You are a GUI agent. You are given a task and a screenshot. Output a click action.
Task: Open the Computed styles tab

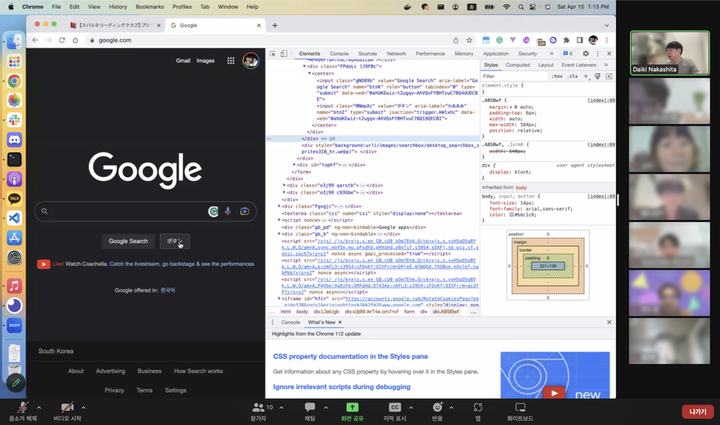click(518, 65)
